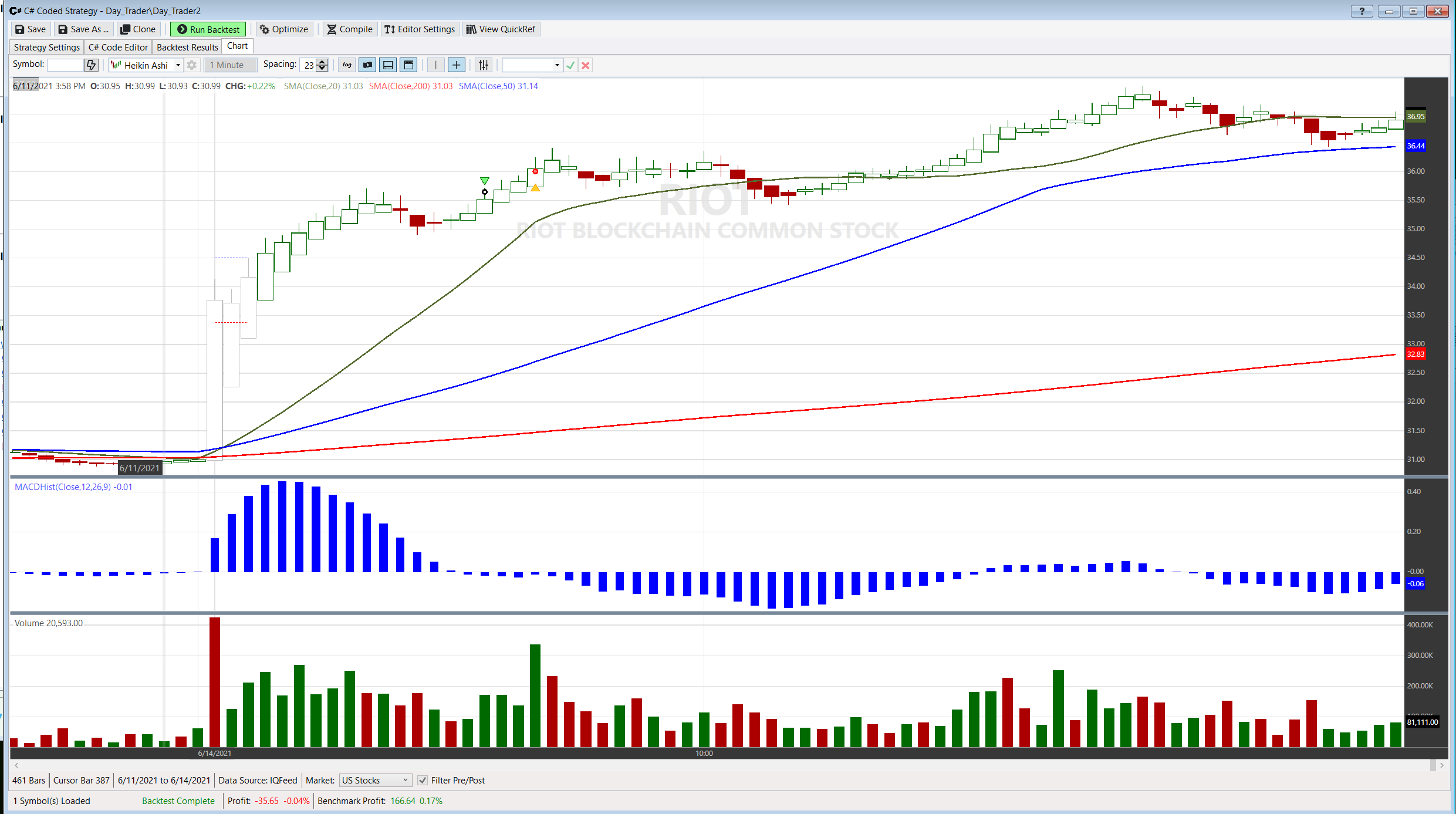Switch to the Backtest Results tab
Viewport: 1456px width, 814px height.
point(187,48)
